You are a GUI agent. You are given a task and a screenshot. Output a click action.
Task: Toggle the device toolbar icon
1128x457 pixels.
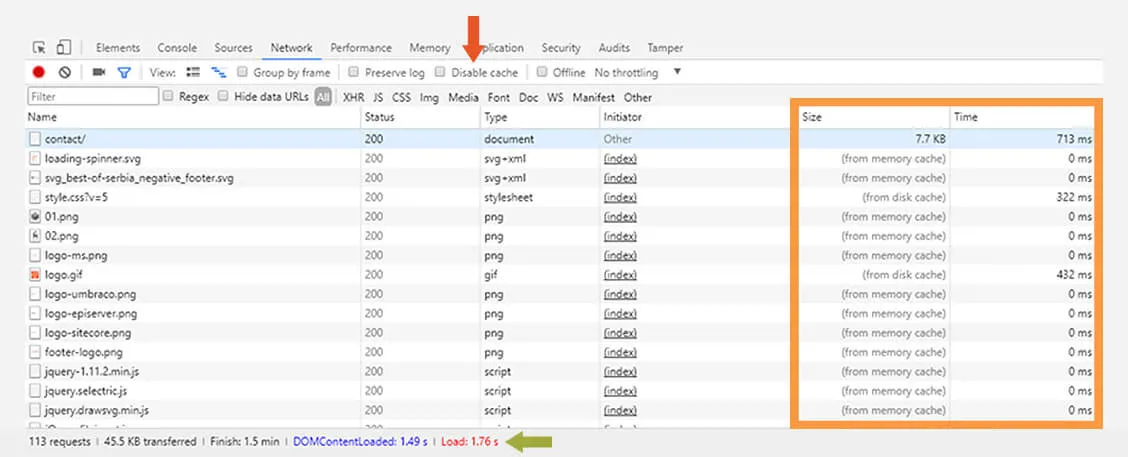(x=63, y=47)
